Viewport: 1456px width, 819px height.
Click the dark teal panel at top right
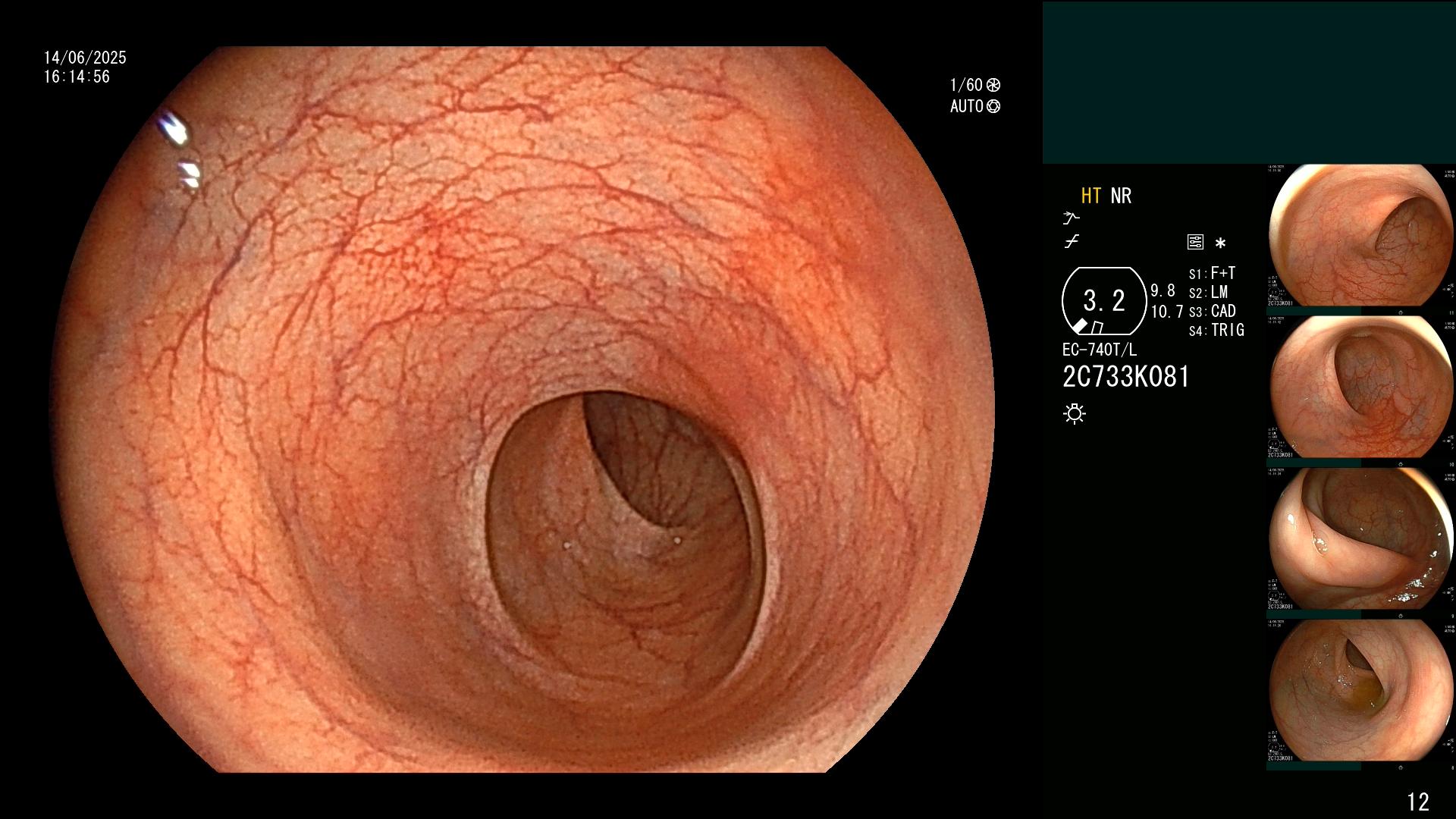pyautogui.click(x=1249, y=82)
